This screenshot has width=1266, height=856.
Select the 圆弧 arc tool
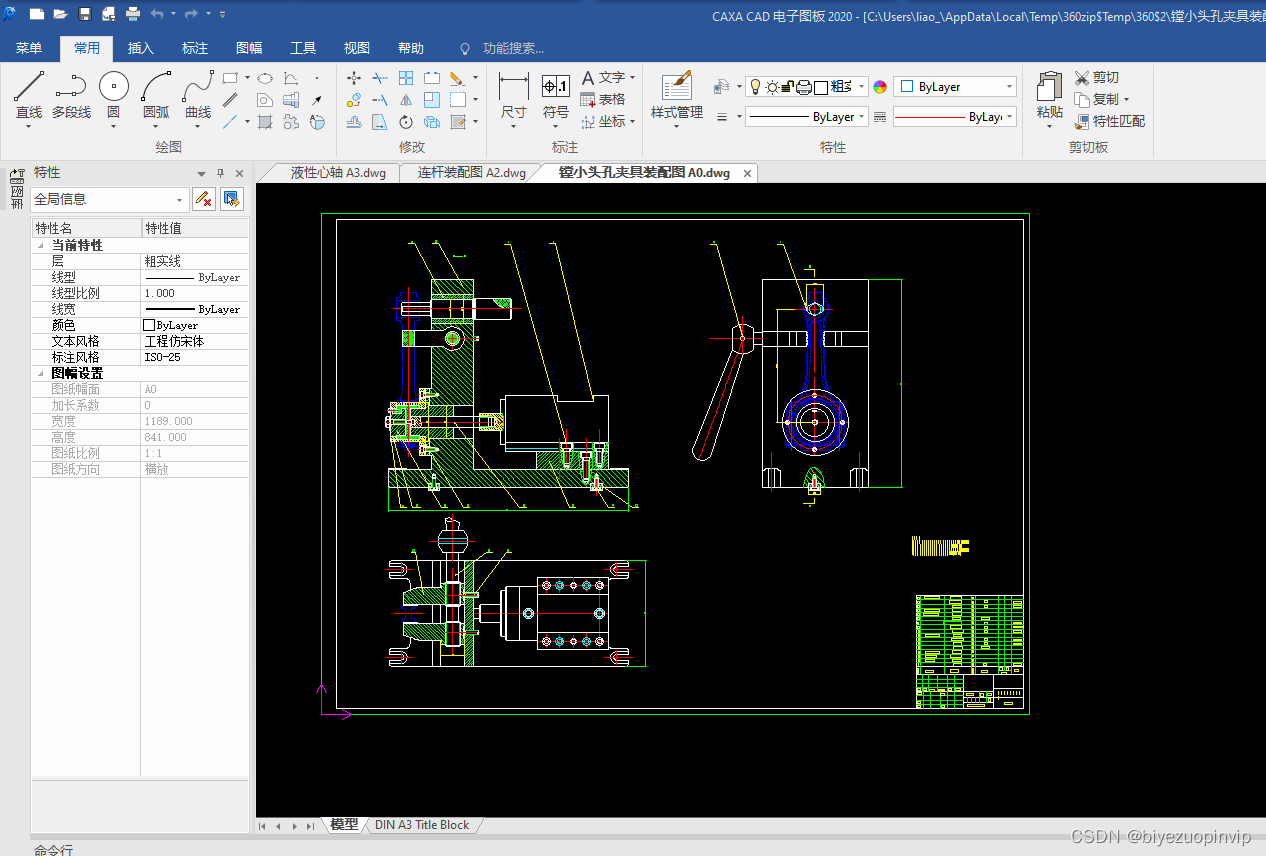click(156, 97)
